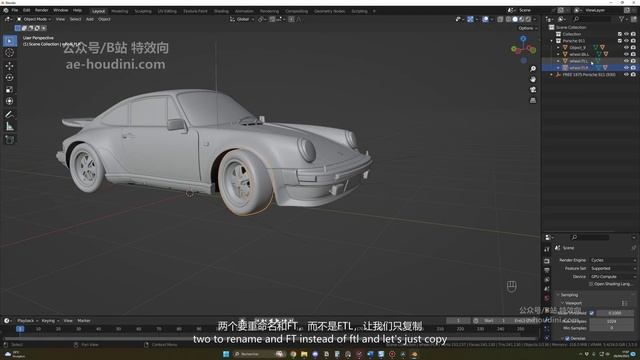The image size is (640, 360).
Task: Select the Cursor tool
Action: point(9,53)
